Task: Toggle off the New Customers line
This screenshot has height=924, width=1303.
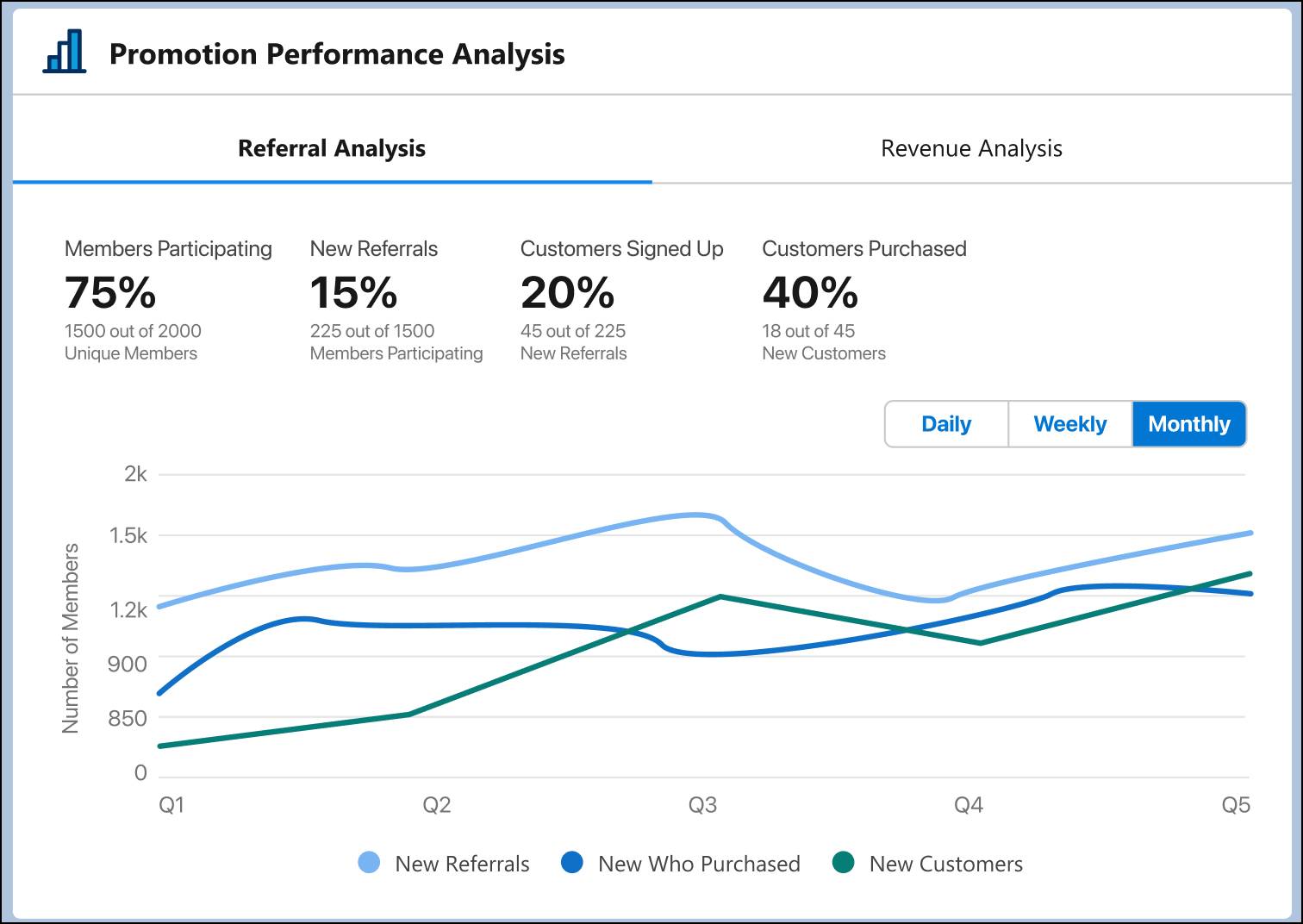Action: (x=945, y=863)
